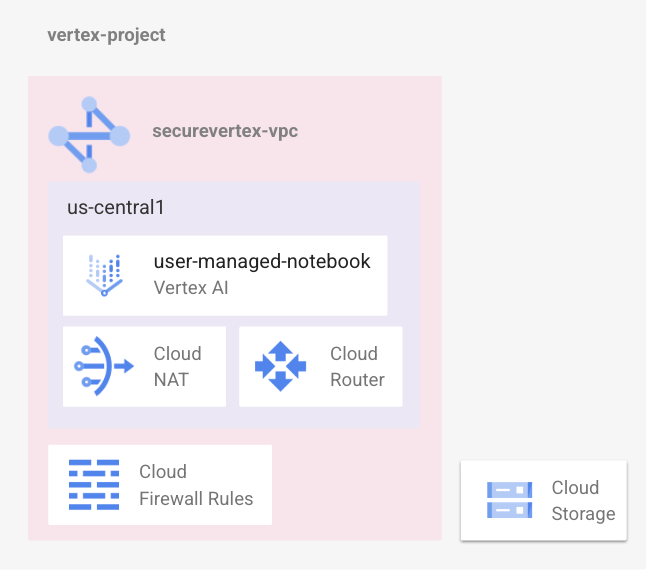The image size is (648, 572).
Task: Select the Cloud Router icon
Action: (x=280, y=366)
